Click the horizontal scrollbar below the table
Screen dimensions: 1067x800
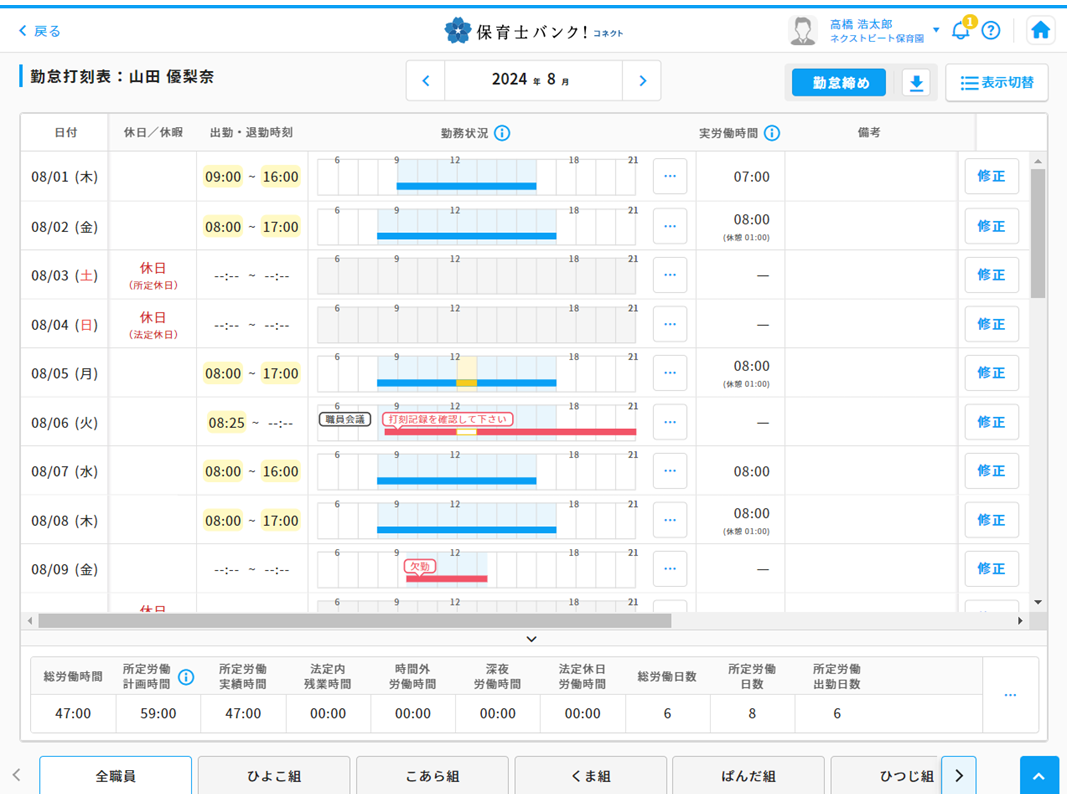pyautogui.click(x=350, y=620)
